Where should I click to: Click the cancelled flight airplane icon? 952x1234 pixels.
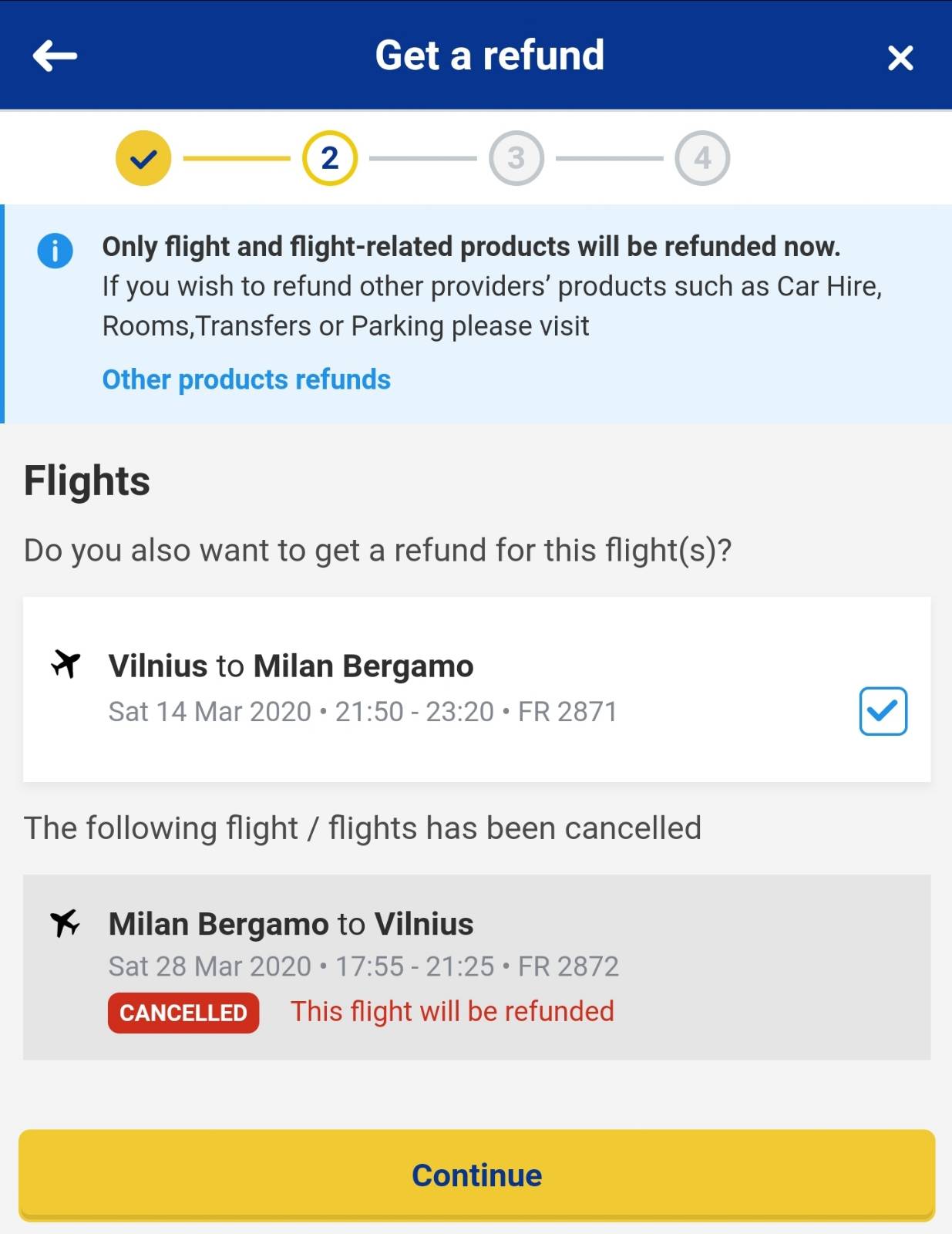tap(66, 922)
